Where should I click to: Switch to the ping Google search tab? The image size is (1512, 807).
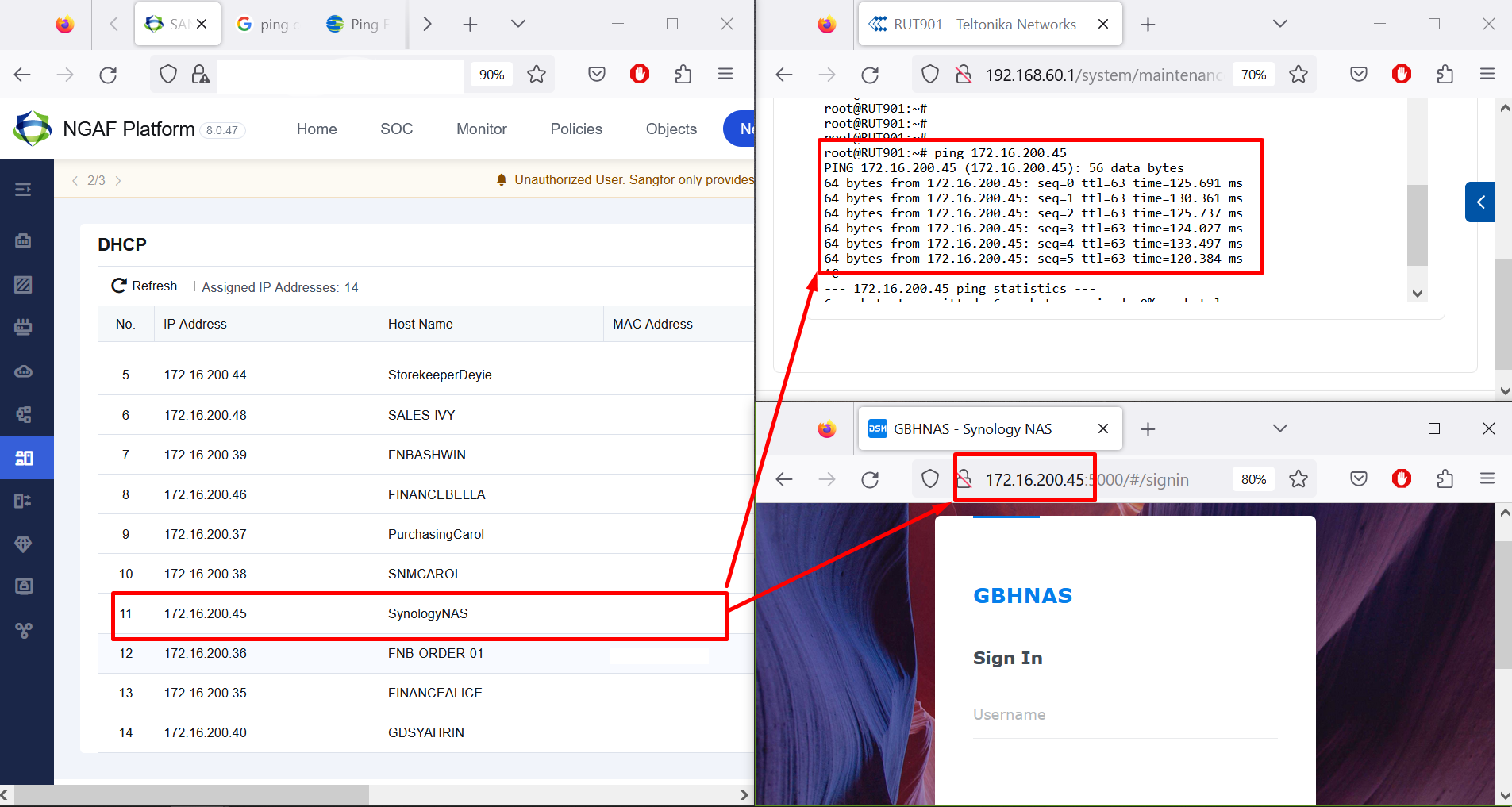[267, 25]
